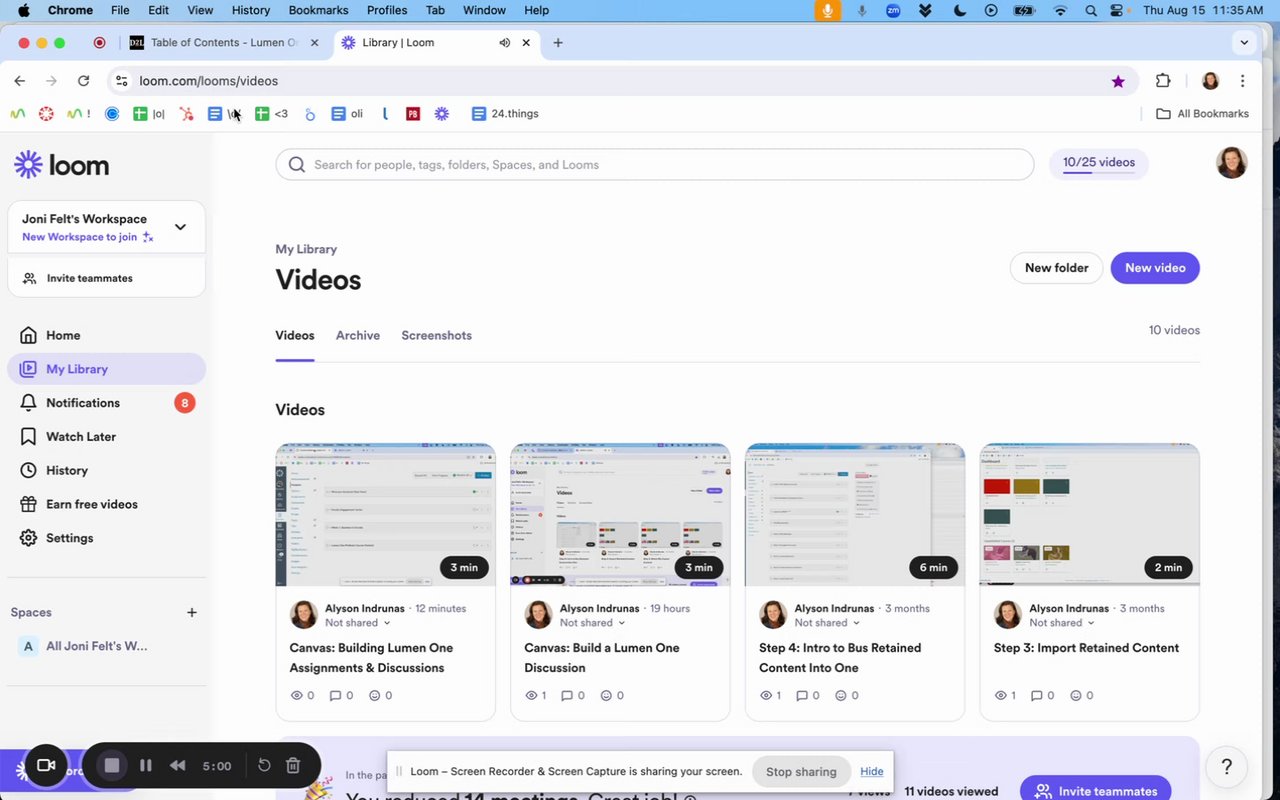The width and height of the screenshot is (1280, 800).
Task: Rewind the Loom recording
Action: click(177, 766)
